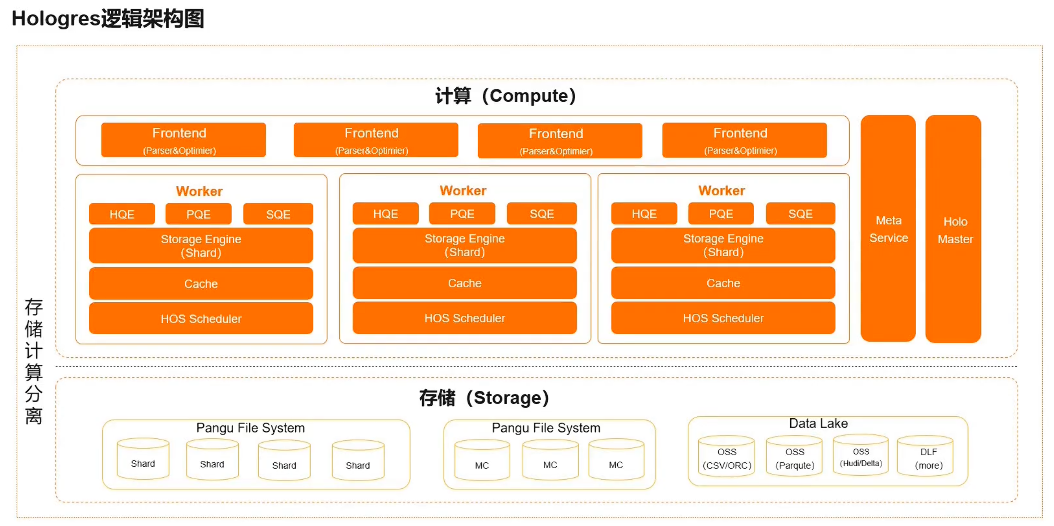Viewport: 1054px width, 526px height.
Task: Select SQE in the middle Worker
Action: pos(542,214)
